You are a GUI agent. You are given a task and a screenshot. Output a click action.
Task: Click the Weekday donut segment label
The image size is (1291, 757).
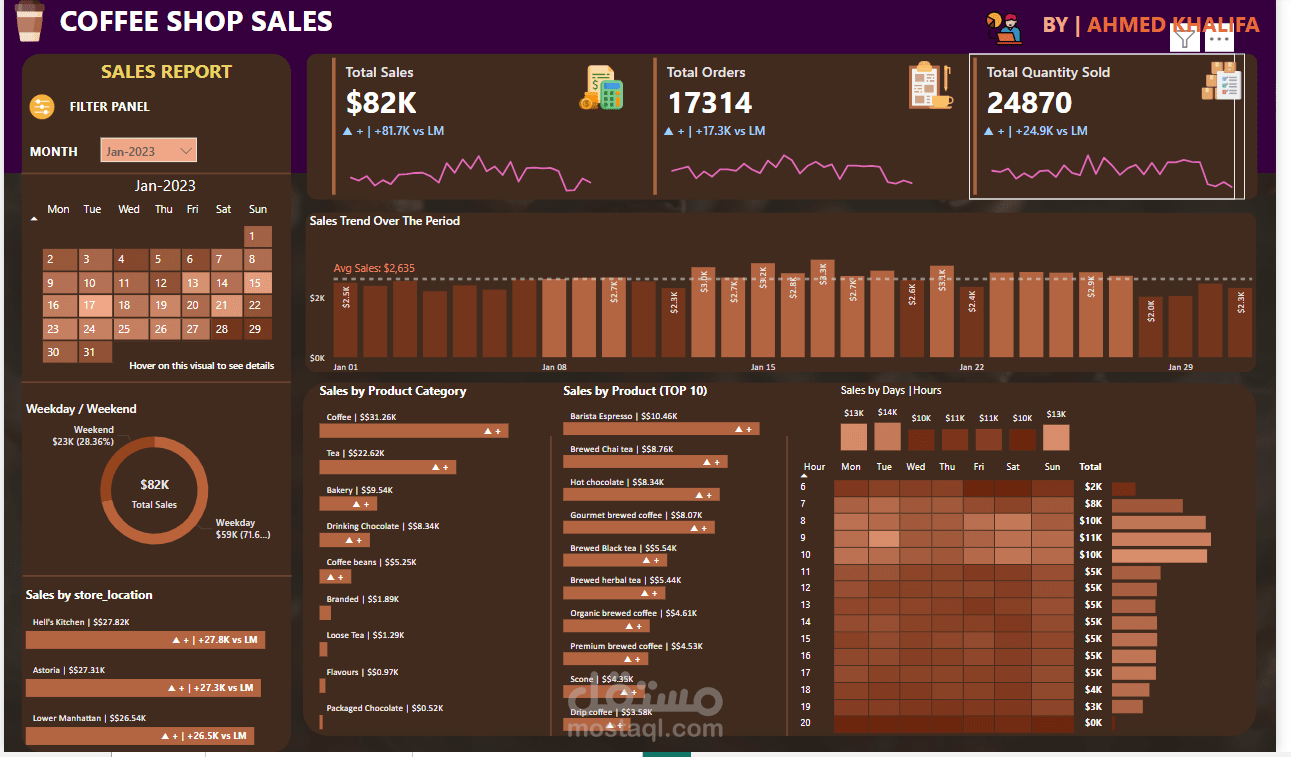coord(243,528)
